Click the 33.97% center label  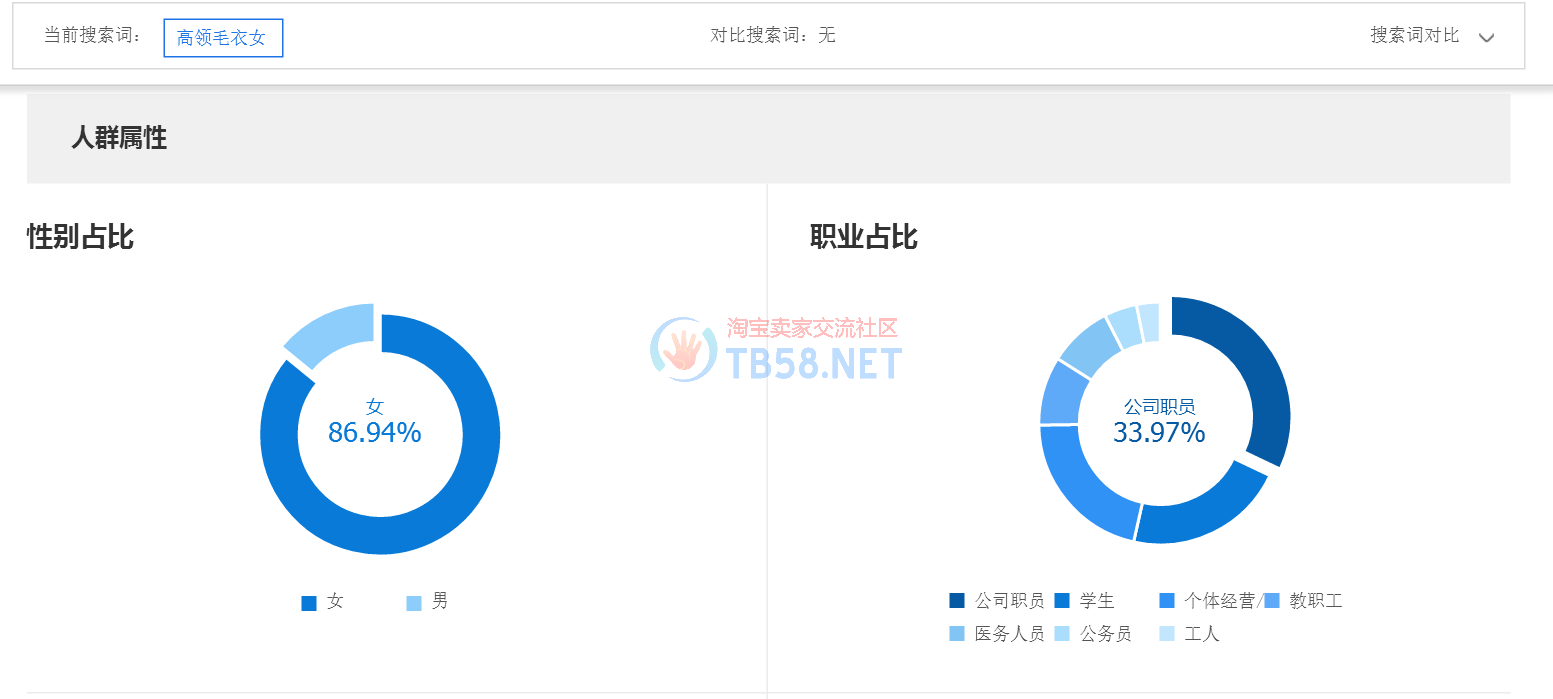point(1159,433)
